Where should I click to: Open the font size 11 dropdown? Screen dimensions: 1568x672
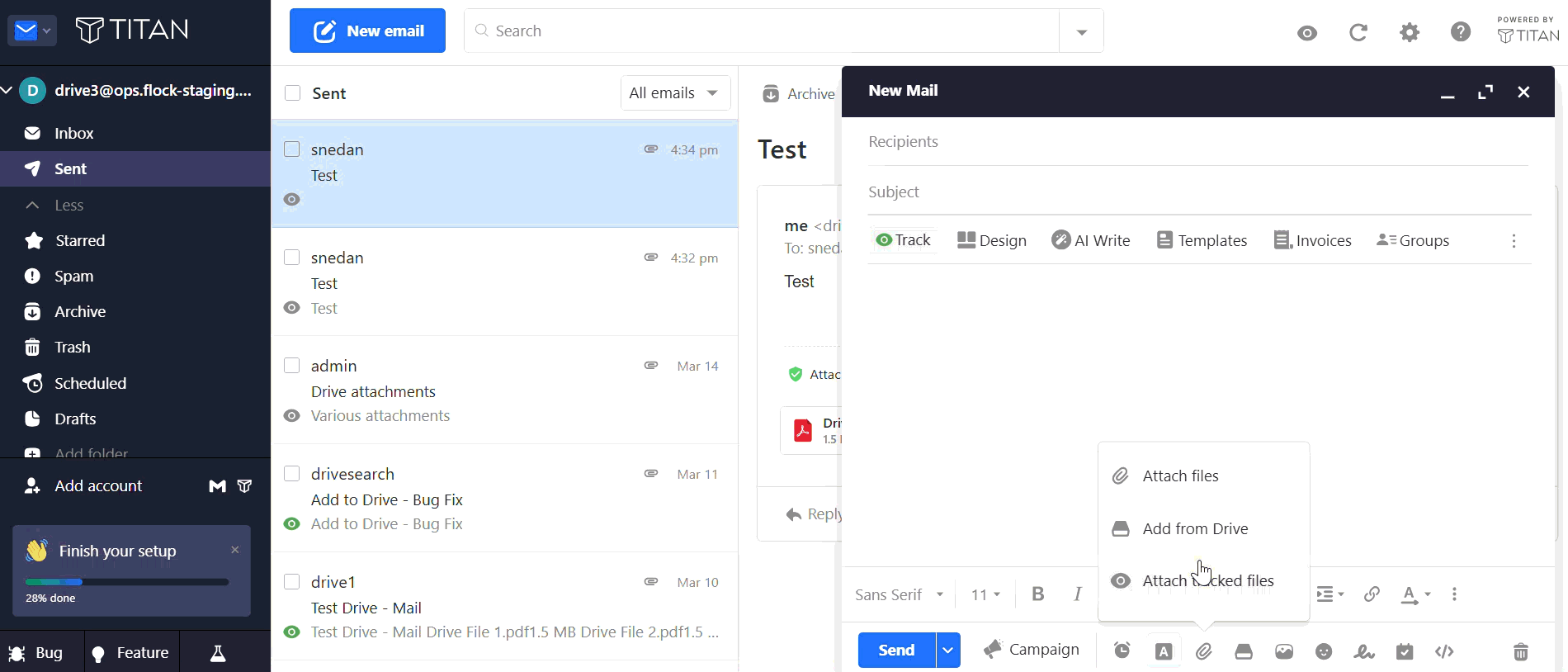coord(985,594)
